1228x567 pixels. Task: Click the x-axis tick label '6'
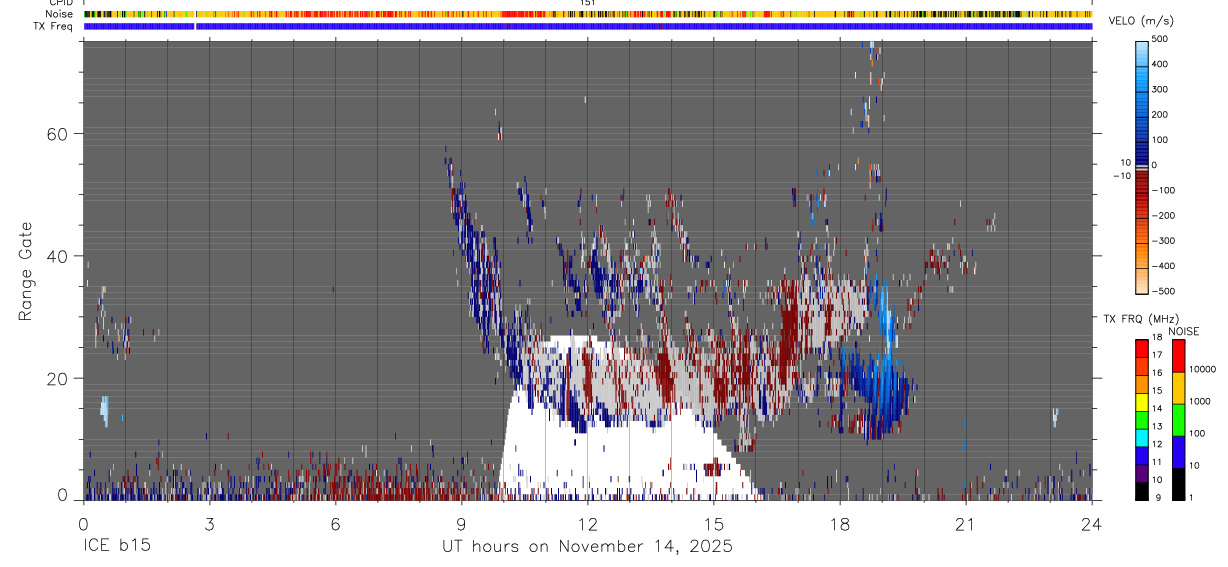pyautogui.click(x=335, y=523)
